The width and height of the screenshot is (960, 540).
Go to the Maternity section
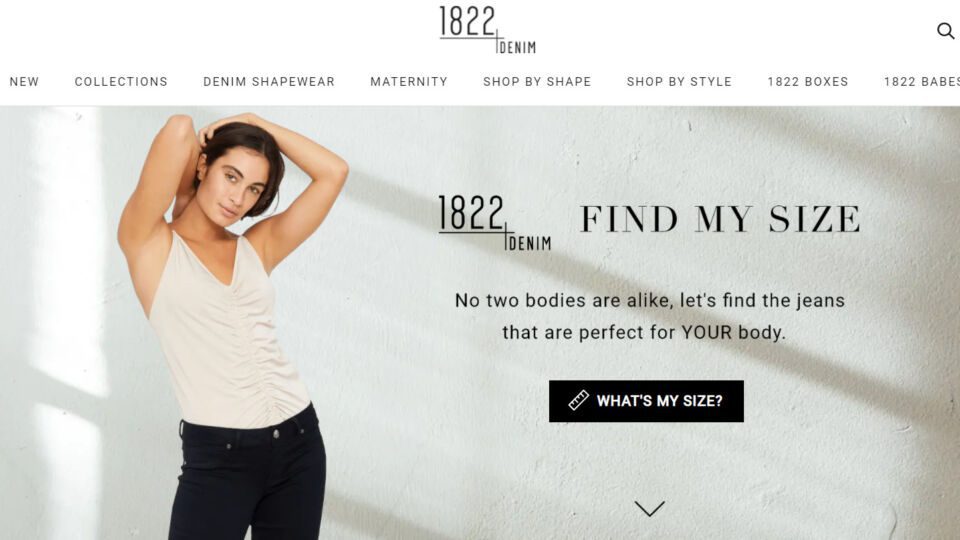tap(409, 81)
